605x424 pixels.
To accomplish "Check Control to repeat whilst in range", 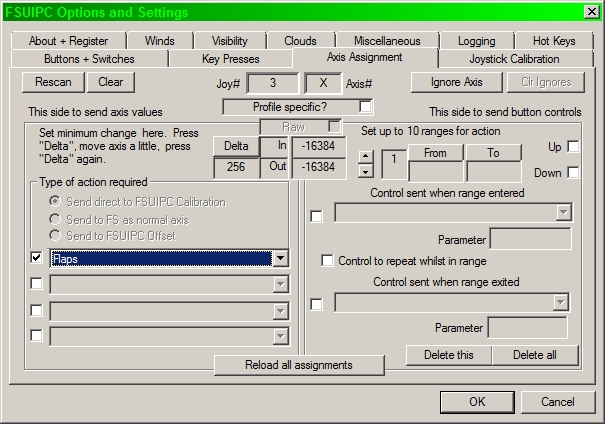I will pos(327,260).
